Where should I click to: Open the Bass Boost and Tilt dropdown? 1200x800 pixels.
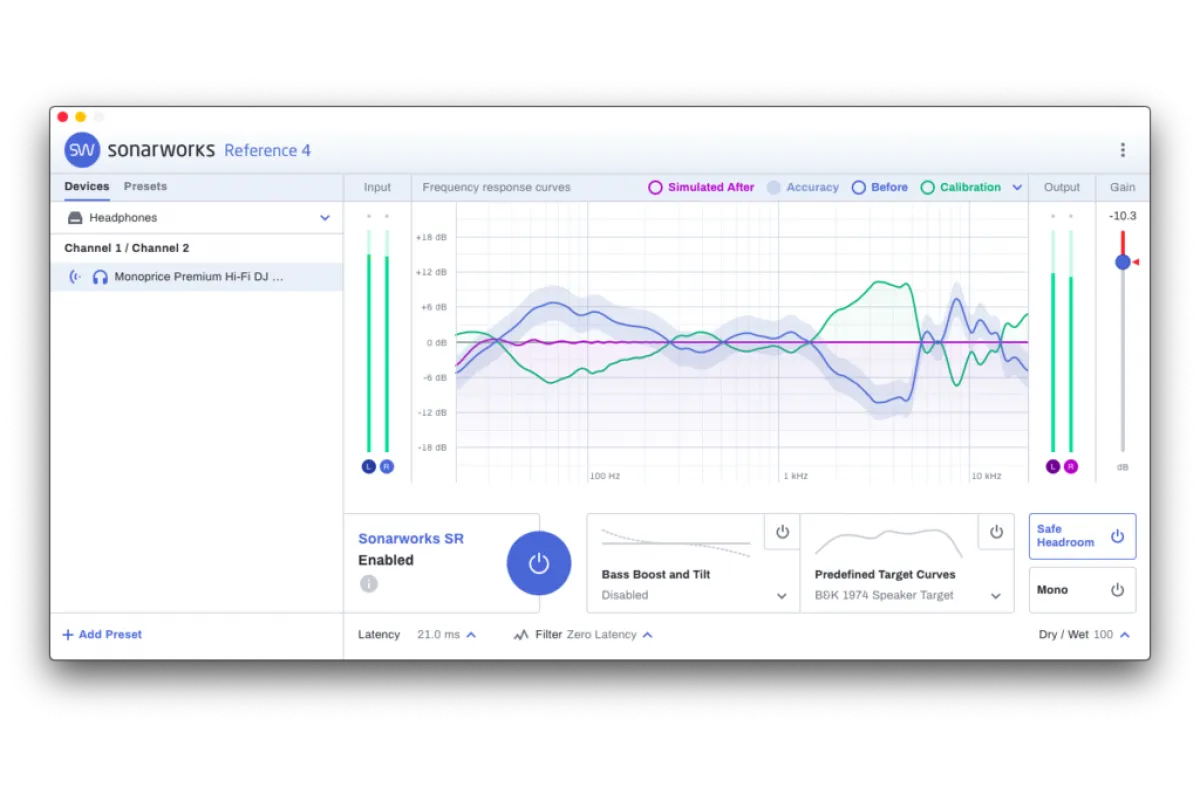(x=782, y=596)
